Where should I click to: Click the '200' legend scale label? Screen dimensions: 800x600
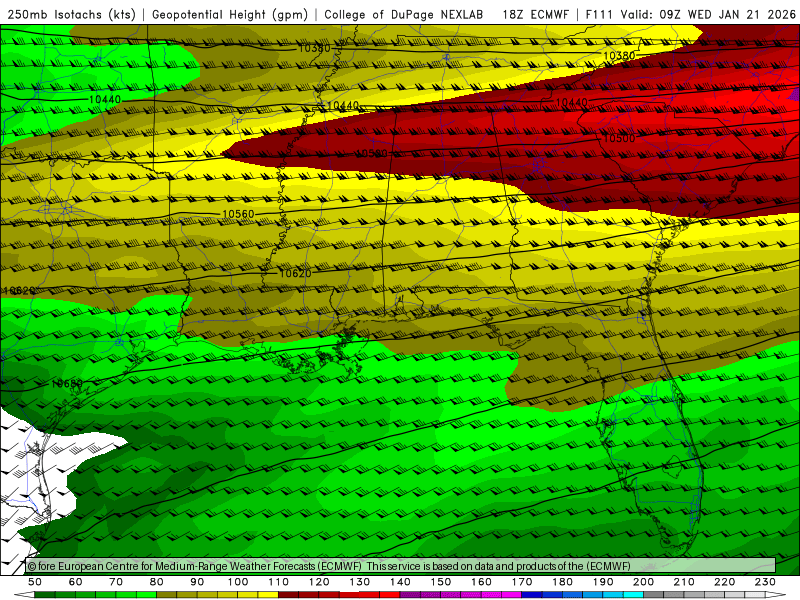[x=644, y=582]
